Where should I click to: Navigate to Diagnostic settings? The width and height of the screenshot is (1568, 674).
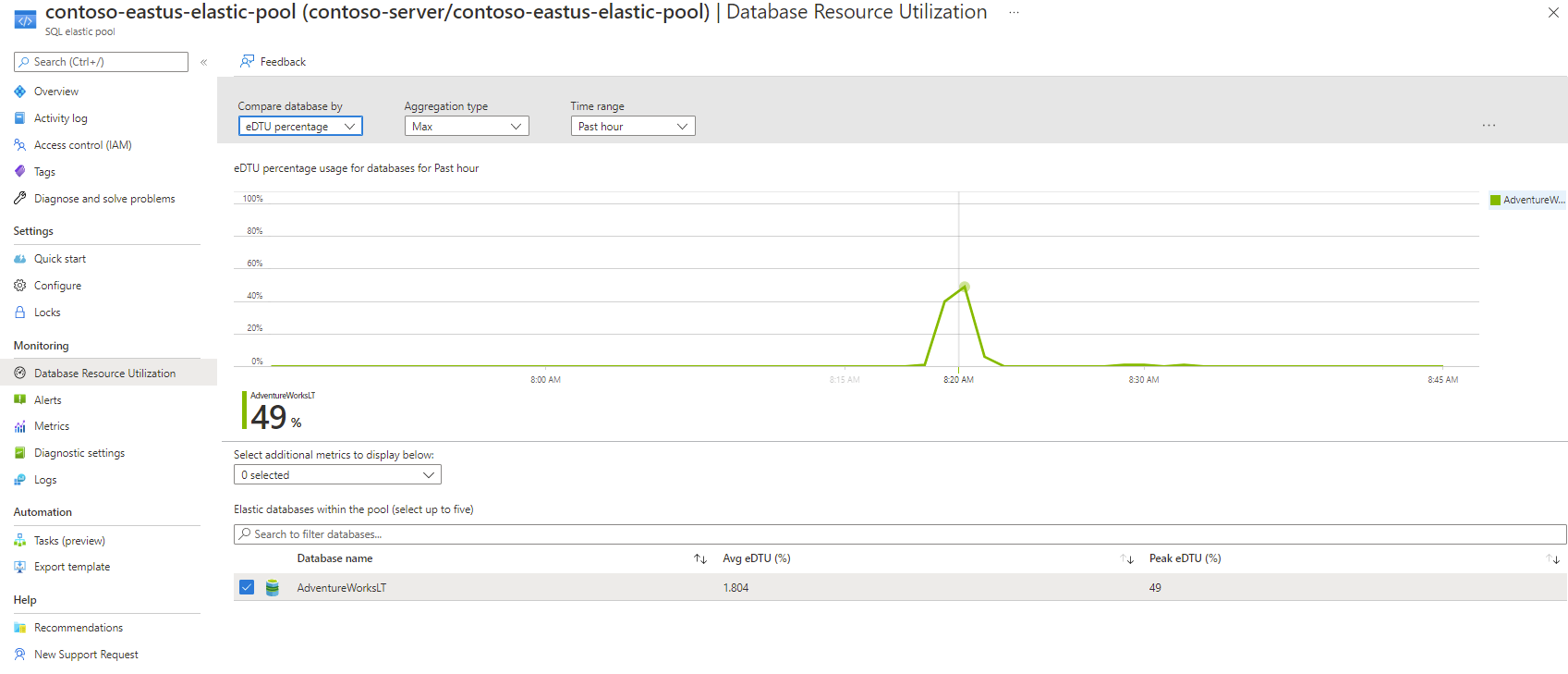79,453
